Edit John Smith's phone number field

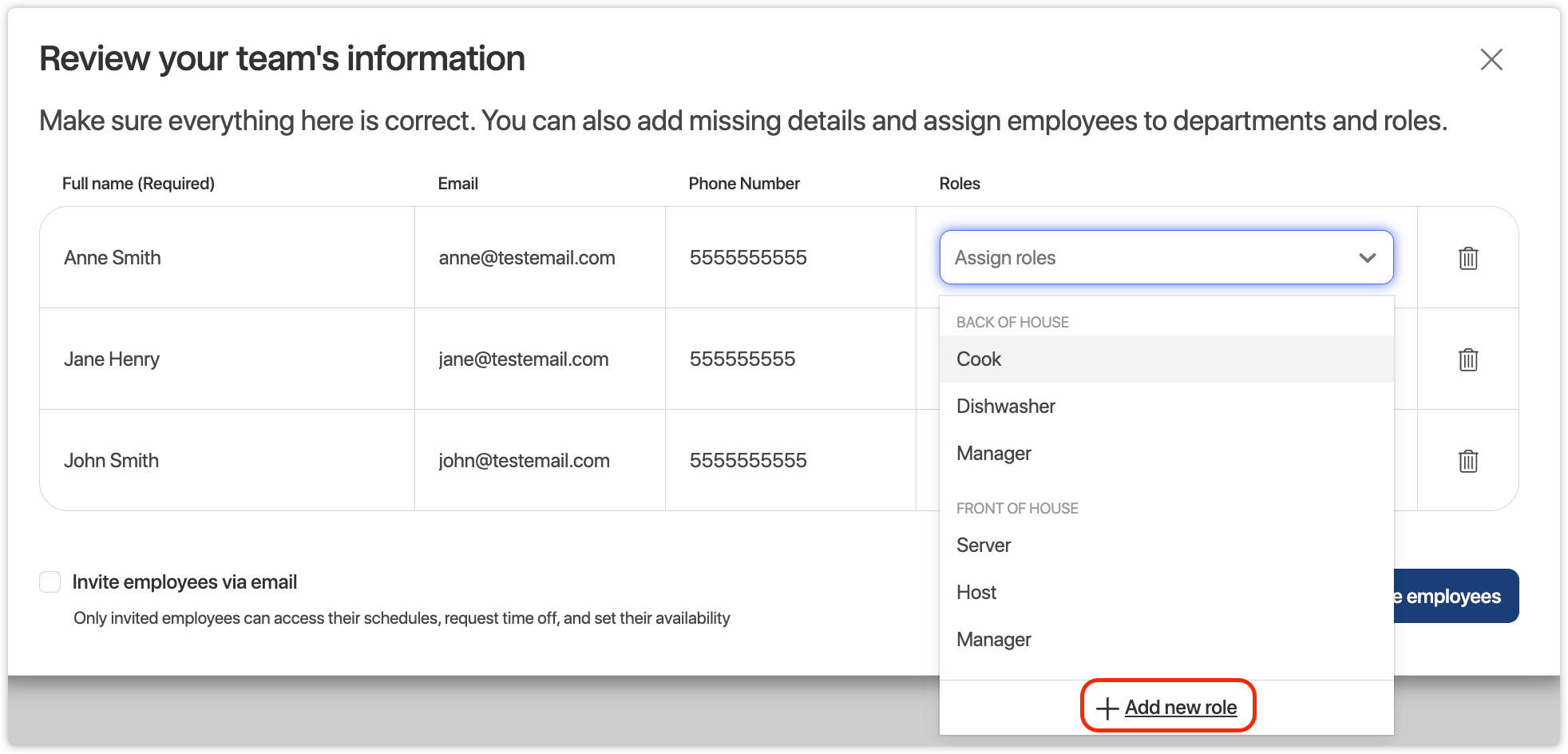coord(748,461)
